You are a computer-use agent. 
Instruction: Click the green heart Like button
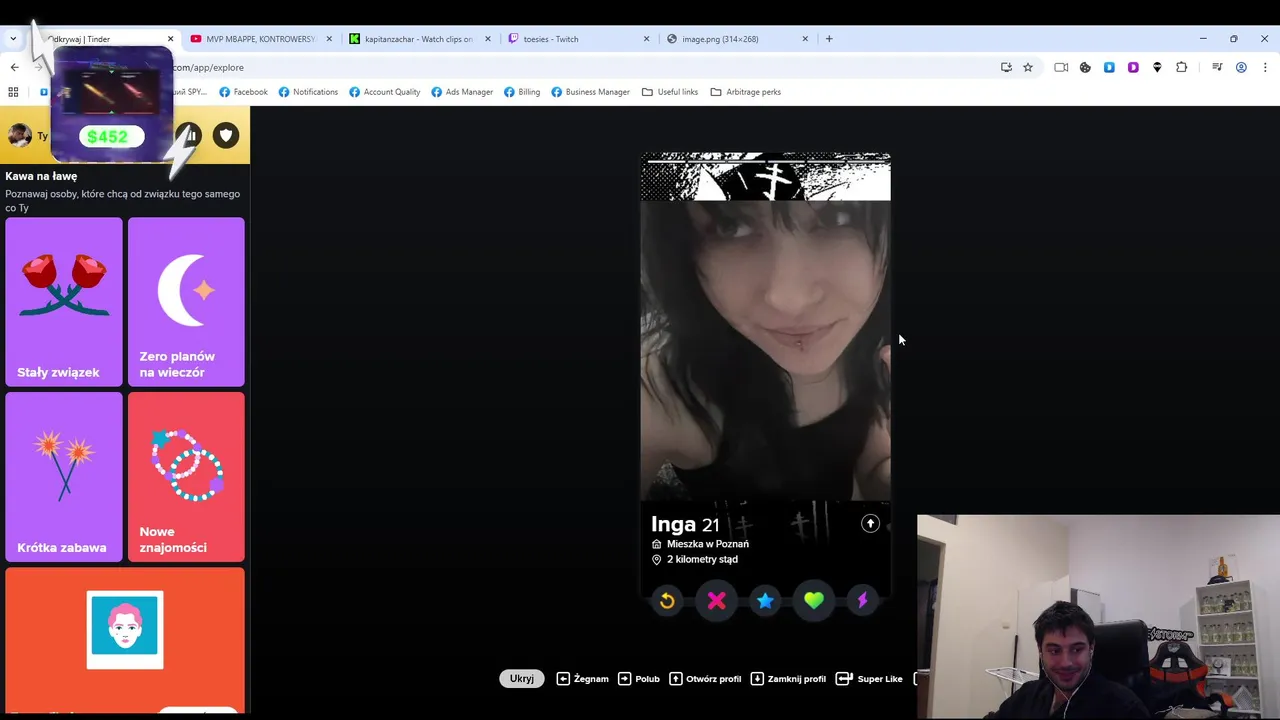point(814,600)
